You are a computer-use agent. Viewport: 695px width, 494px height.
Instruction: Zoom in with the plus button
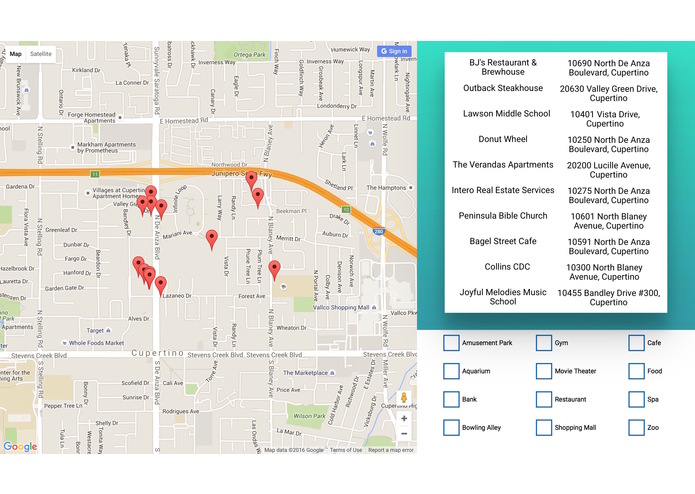pos(404,418)
